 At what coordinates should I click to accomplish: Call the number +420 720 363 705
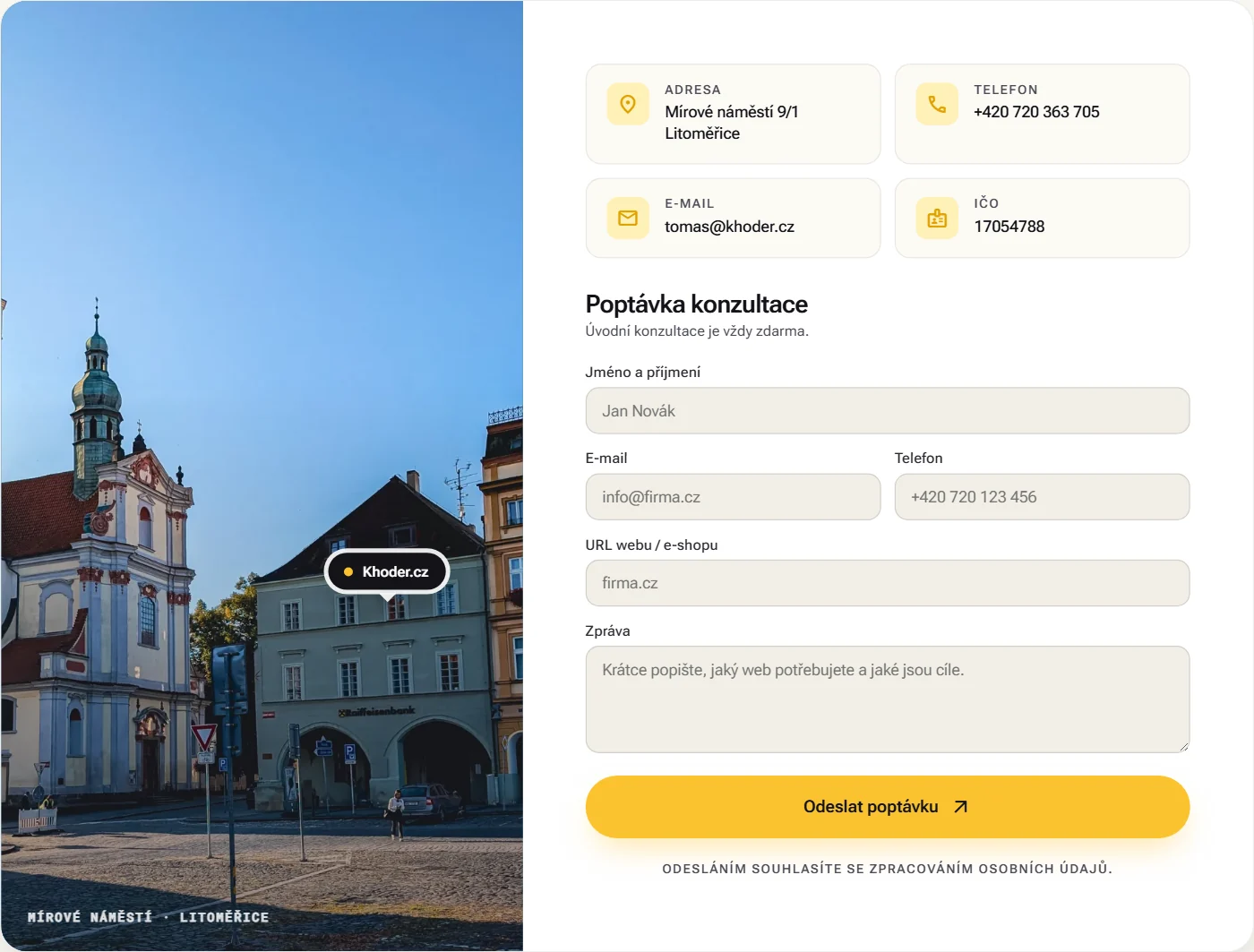[1036, 112]
